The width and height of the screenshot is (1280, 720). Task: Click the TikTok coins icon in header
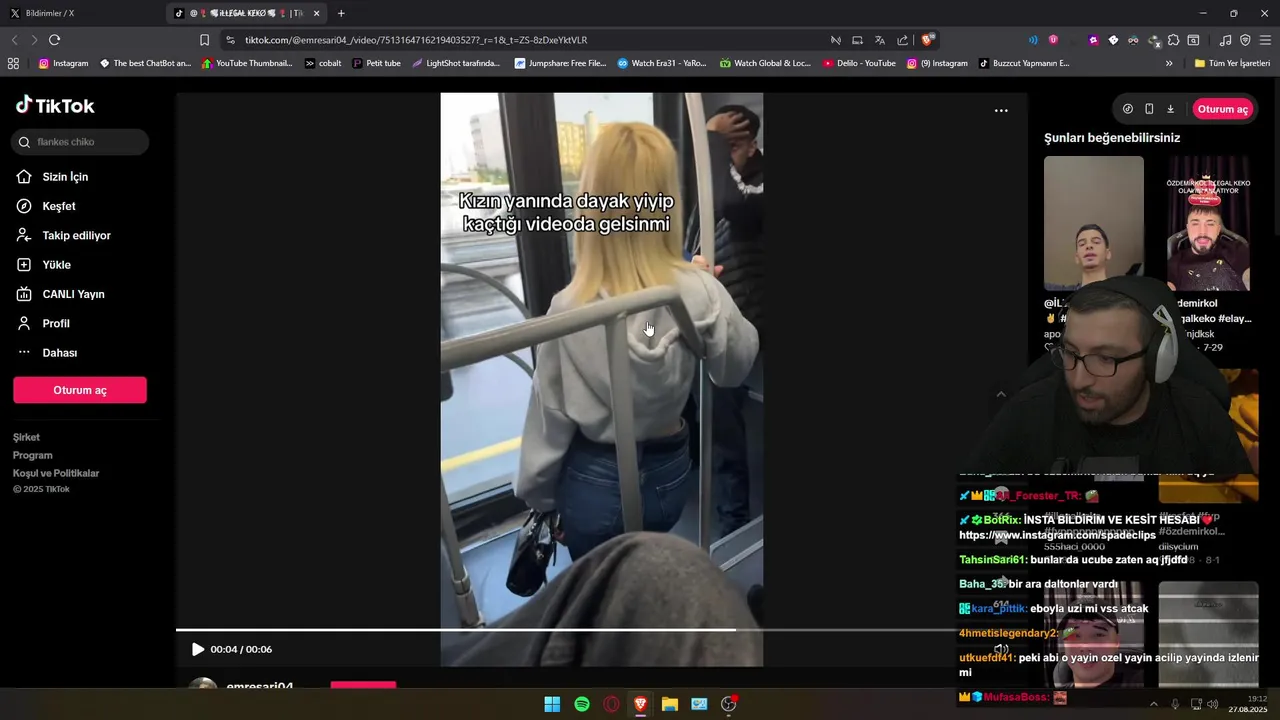[1128, 109]
